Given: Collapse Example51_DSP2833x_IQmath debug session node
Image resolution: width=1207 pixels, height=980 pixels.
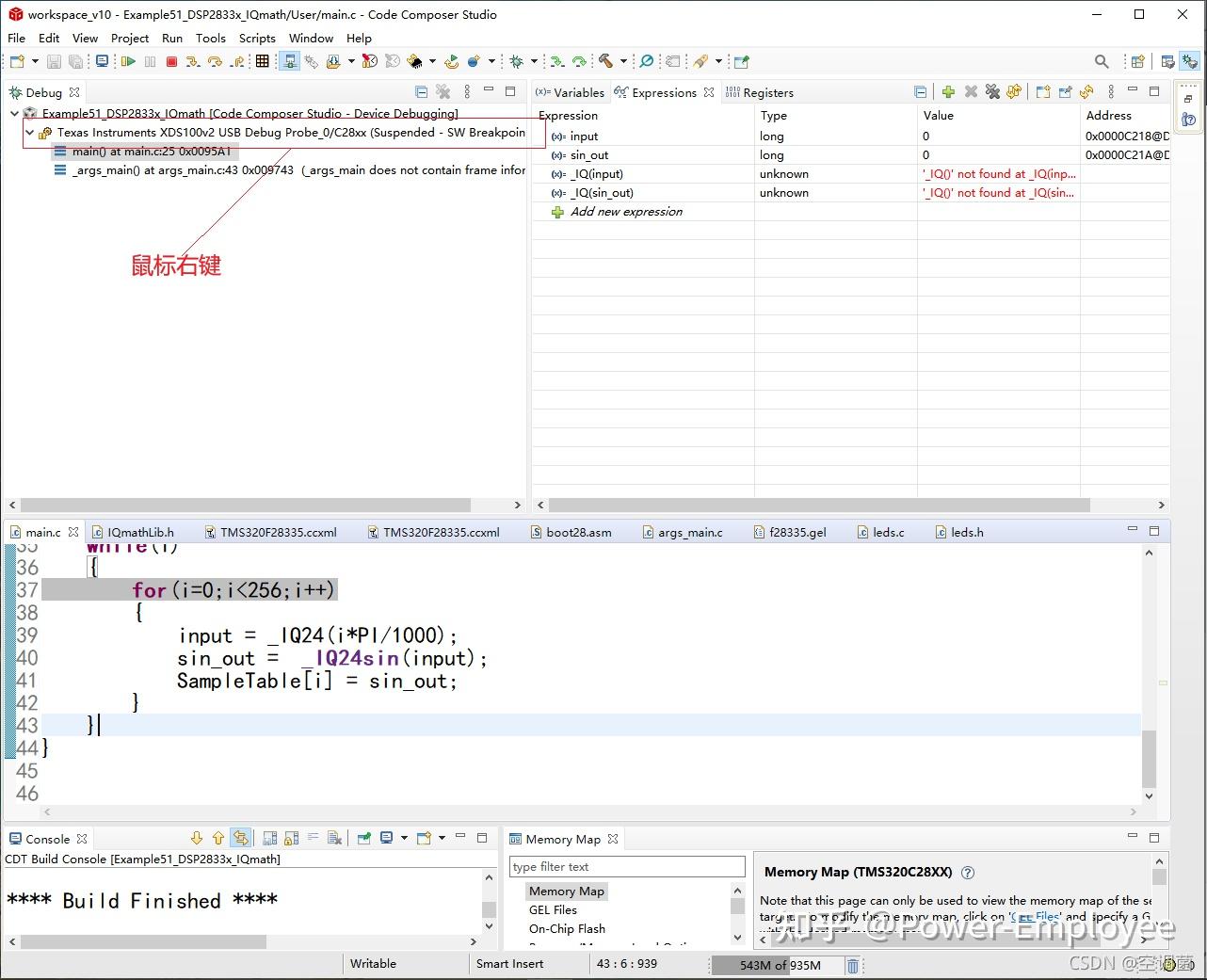Looking at the screenshot, I should tap(14, 114).
